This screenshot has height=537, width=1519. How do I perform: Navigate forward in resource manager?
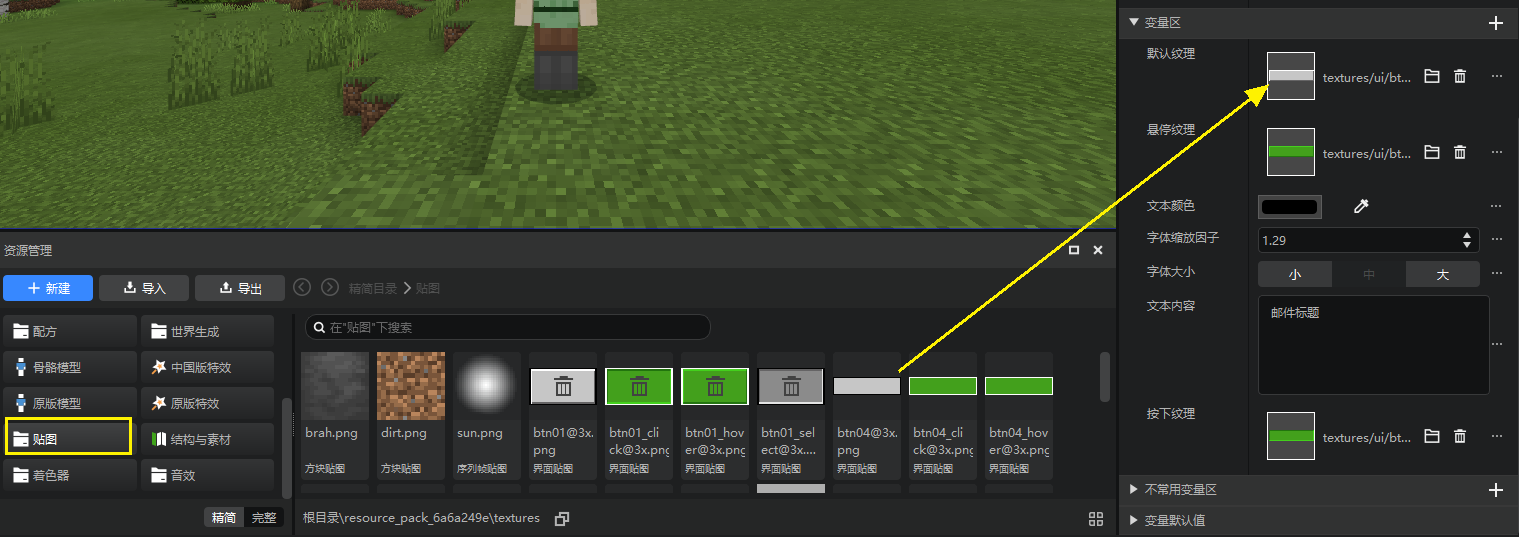coord(330,288)
